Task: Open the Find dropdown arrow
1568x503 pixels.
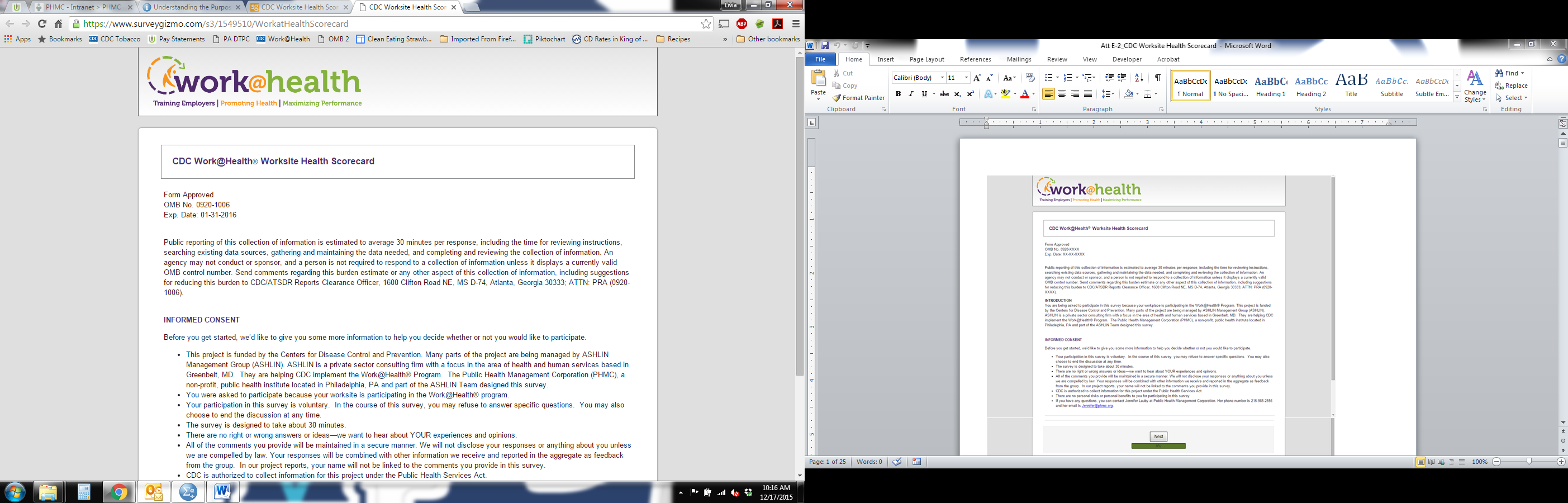Action: [1523, 73]
